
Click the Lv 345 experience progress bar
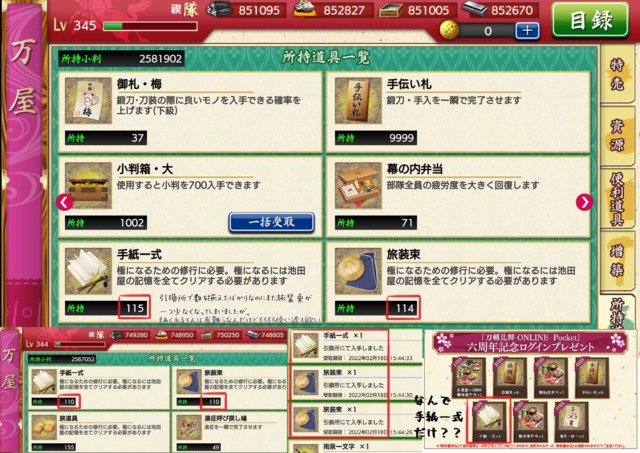(150, 26)
